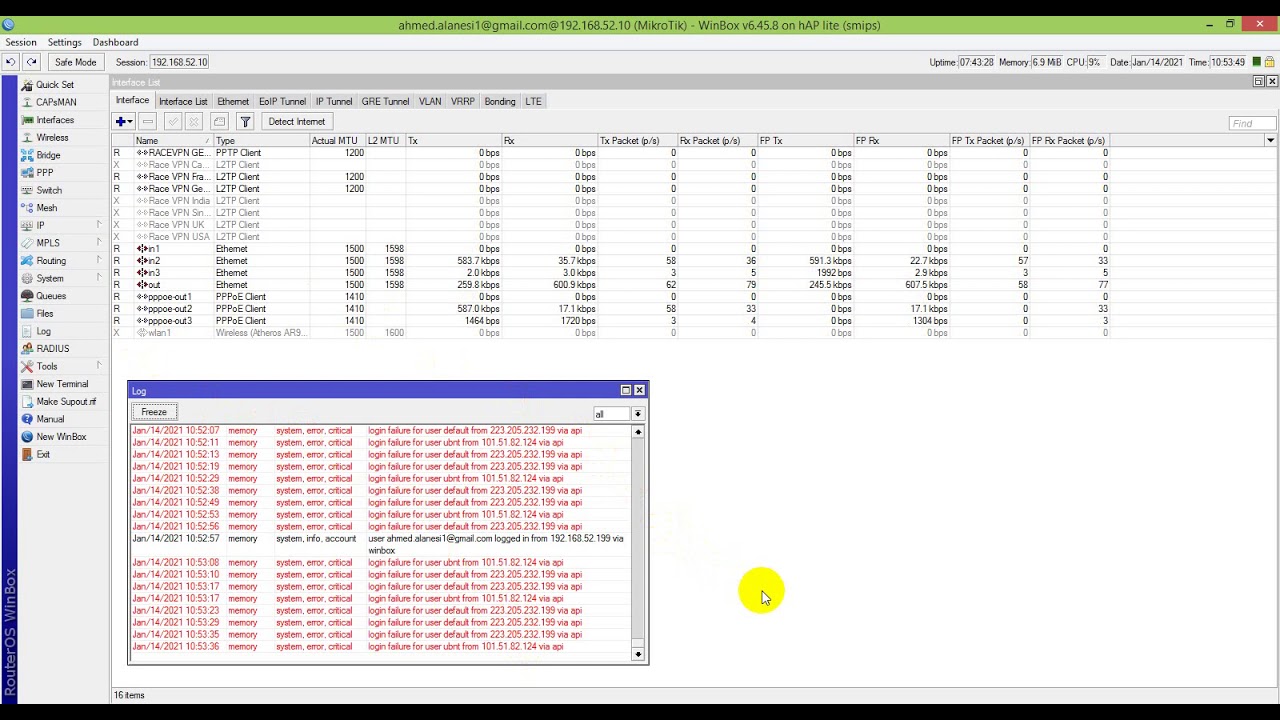
Task: Open the CAPsMAN sidebar entry
Action: 56,102
